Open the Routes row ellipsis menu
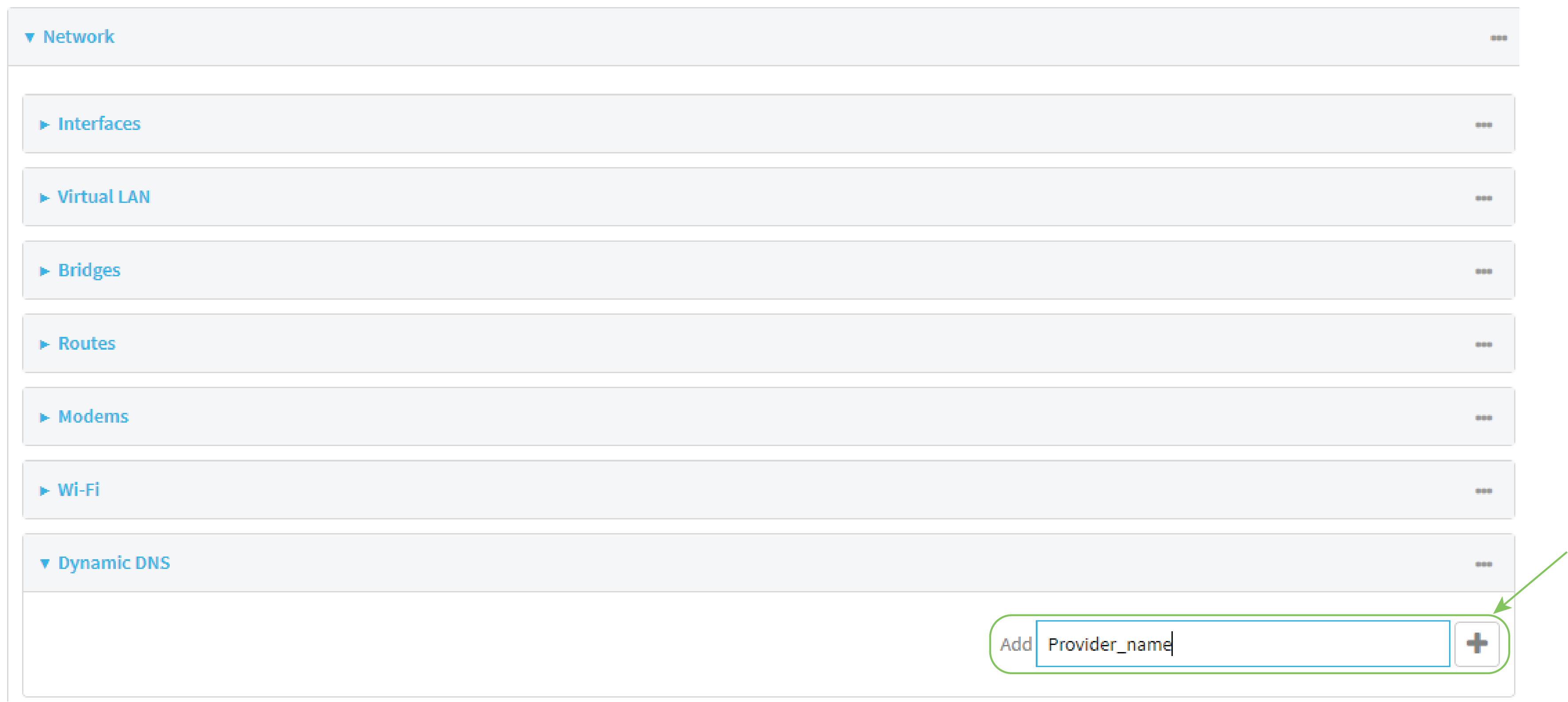The image size is (1568, 702). [1484, 345]
